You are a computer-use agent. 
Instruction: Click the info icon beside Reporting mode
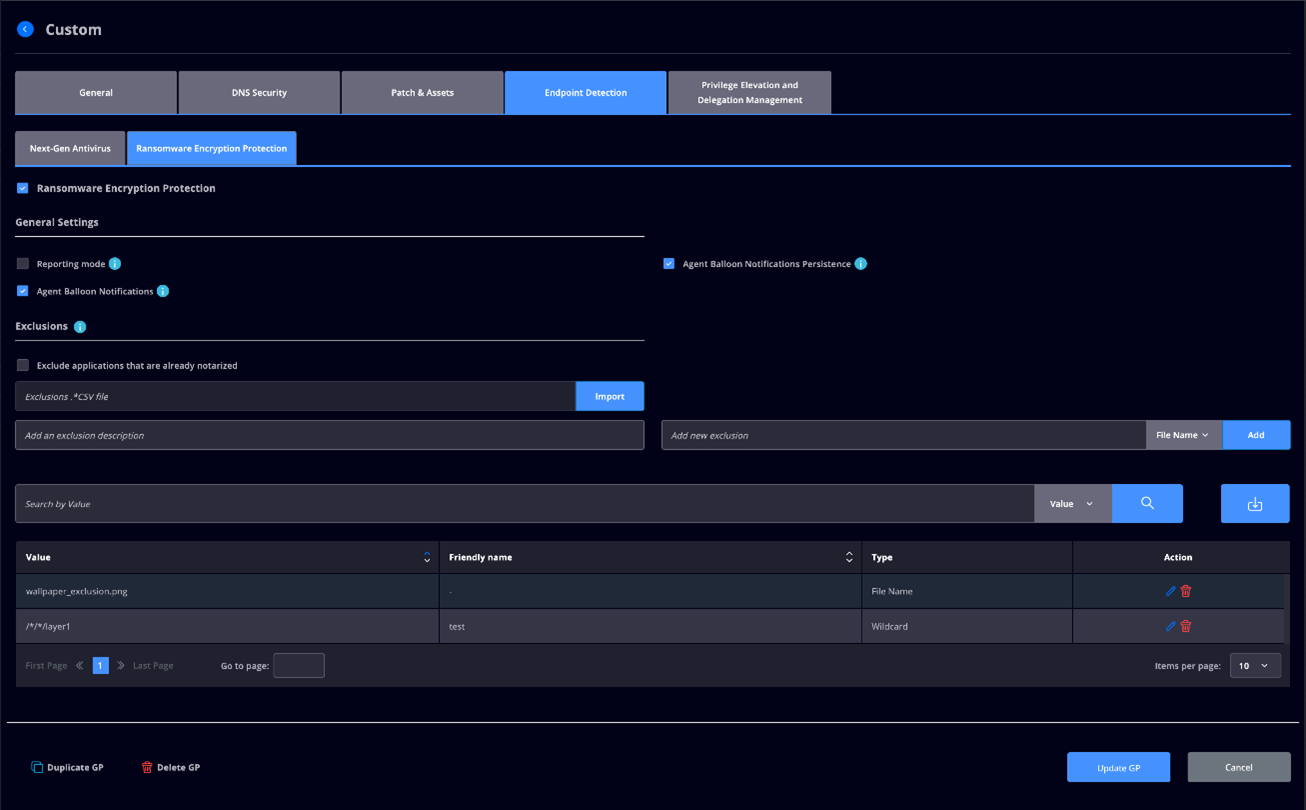(115, 264)
